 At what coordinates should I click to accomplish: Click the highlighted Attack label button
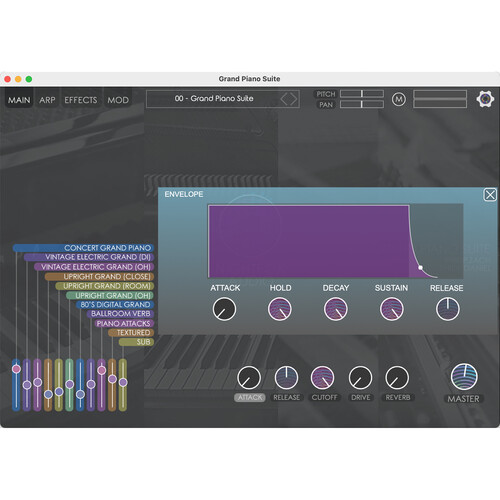(x=250, y=397)
